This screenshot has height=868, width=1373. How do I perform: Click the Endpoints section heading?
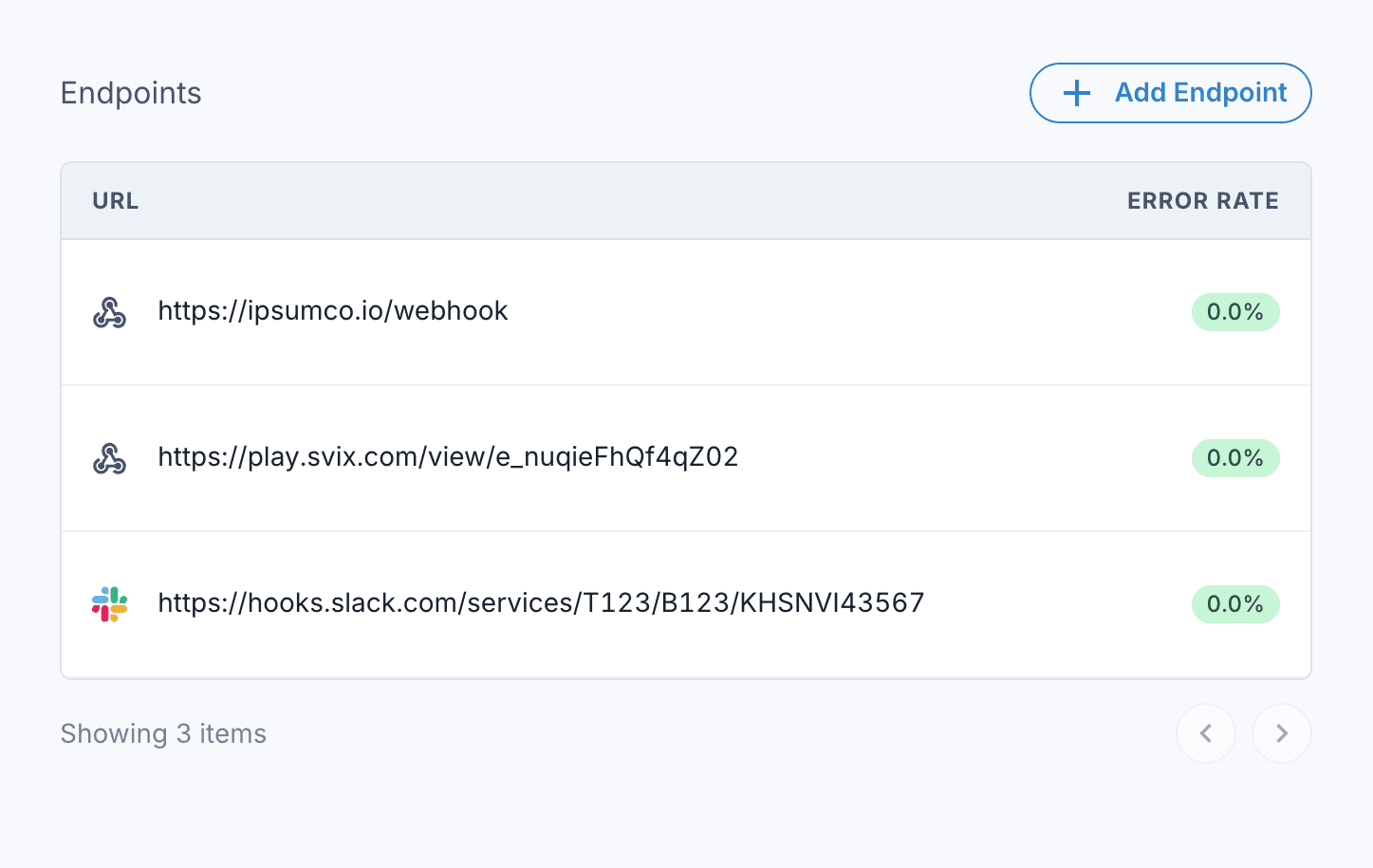(131, 93)
